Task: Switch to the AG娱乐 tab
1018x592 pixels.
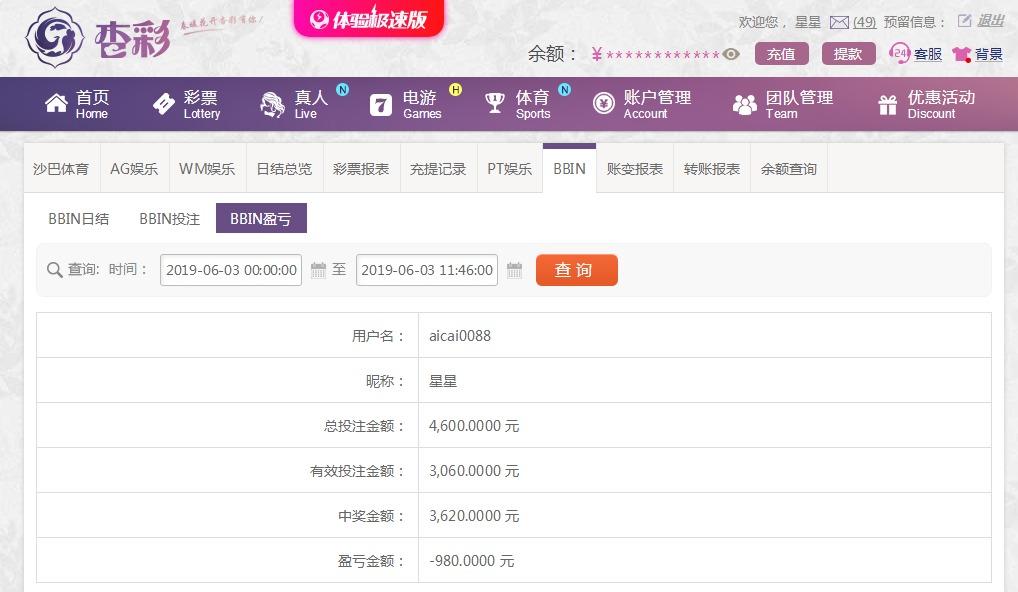Action: tap(134, 169)
